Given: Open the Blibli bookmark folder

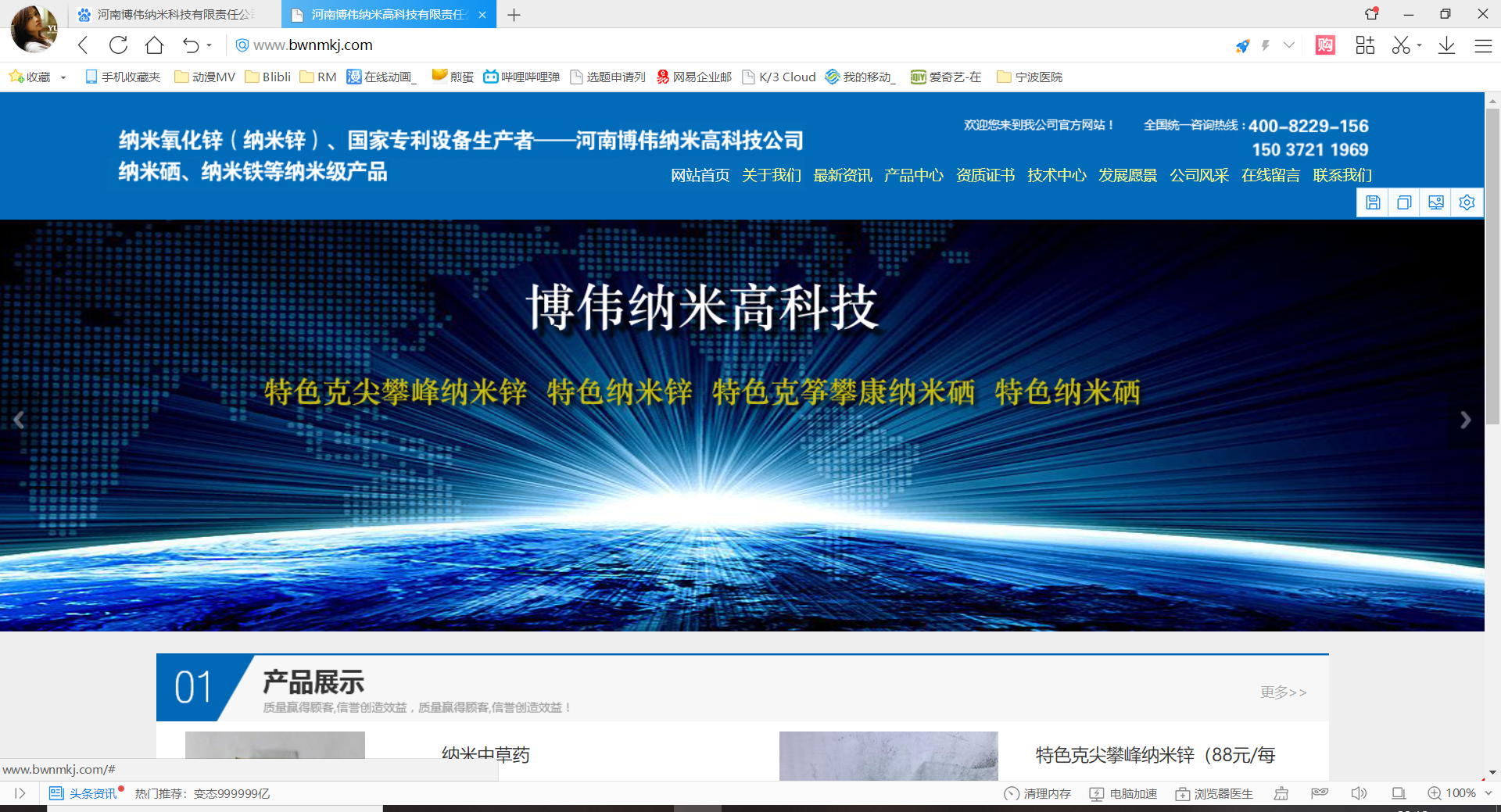Looking at the screenshot, I should click(x=267, y=77).
